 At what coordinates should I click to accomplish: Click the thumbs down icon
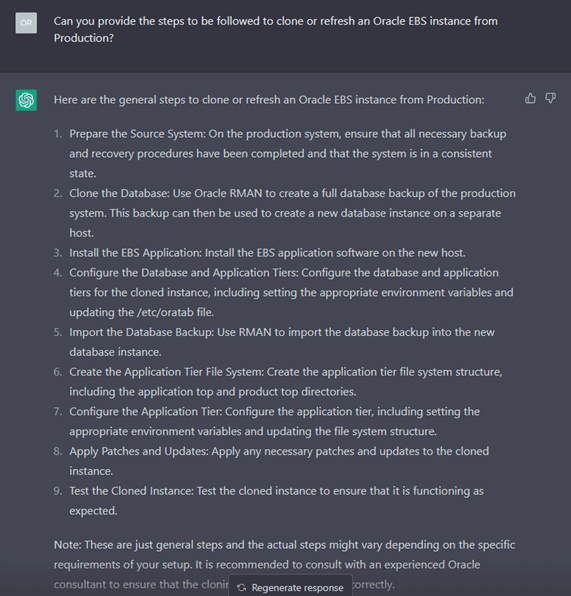click(550, 98)
